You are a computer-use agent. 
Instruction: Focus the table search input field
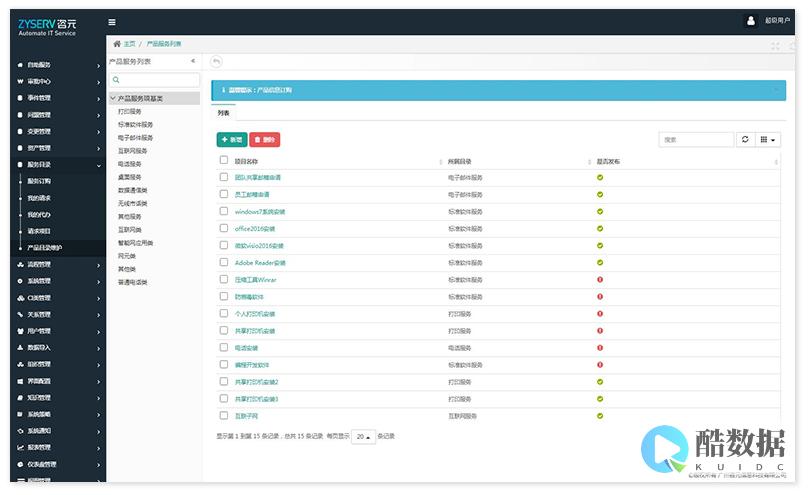point(696,140)
